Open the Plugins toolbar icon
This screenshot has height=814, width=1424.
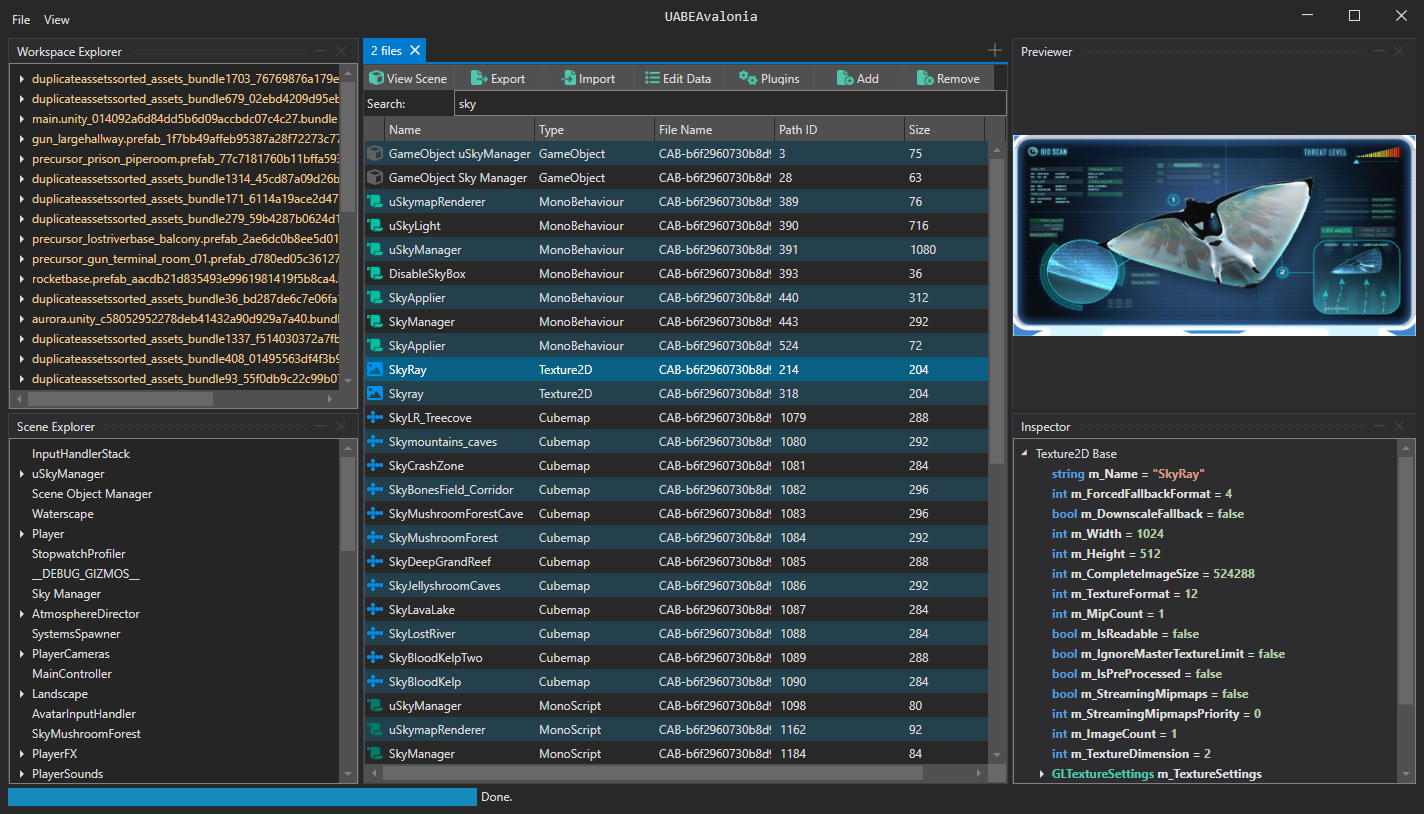point(769,77)
